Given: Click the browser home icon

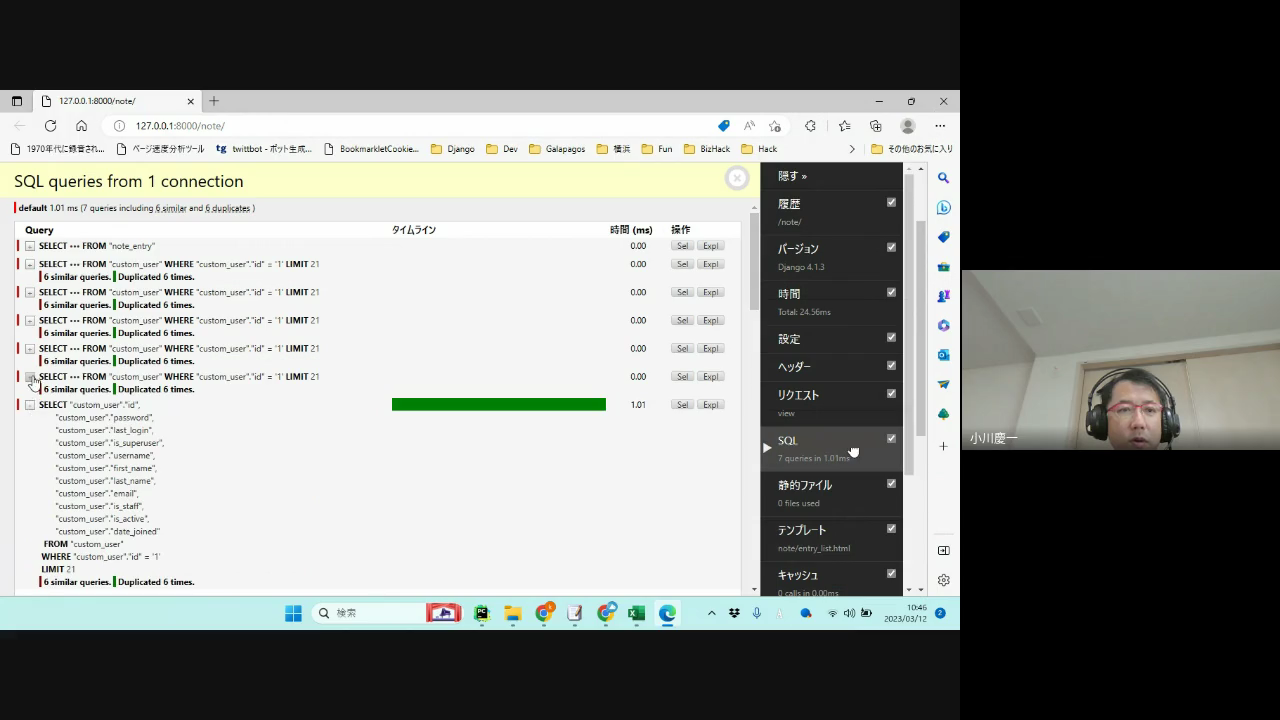Looking at the screenshot, I should (81, 126).
